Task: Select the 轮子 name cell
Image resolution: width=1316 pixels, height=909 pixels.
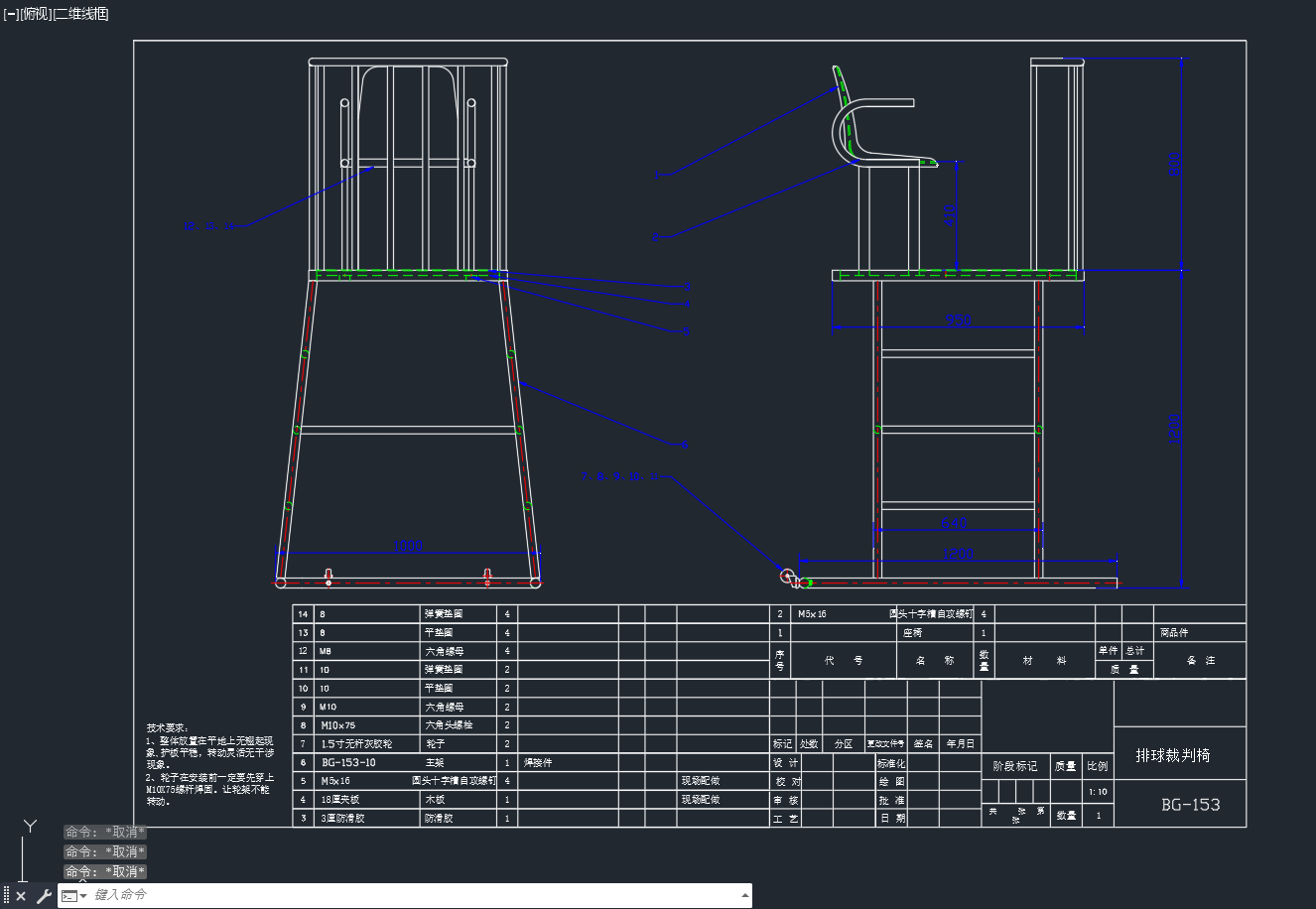Action: pos(435,743)
